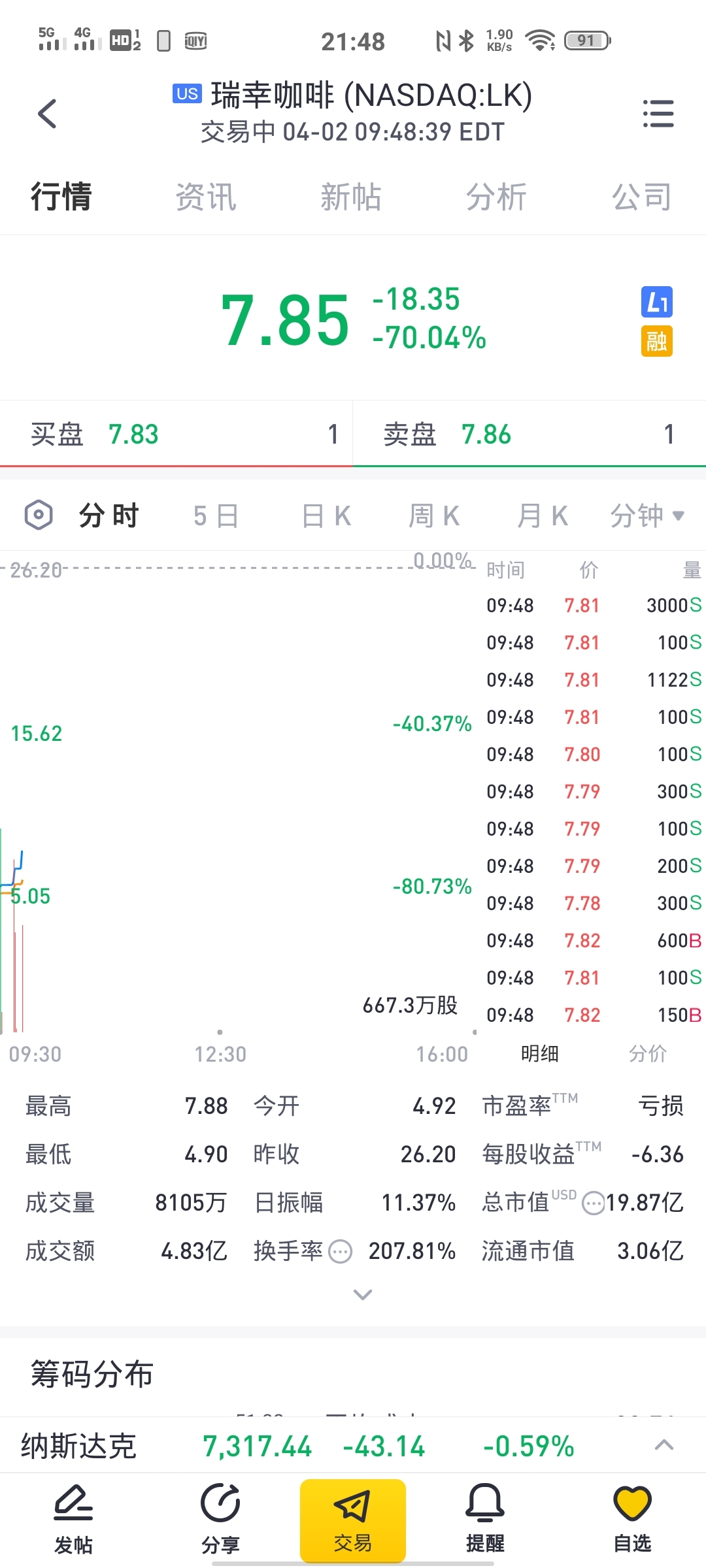Viewport: 706px width, 1568px height.
Task: Tap the blue L1 quote level badge
Action: pyautogui.click(x=656, y=302)
